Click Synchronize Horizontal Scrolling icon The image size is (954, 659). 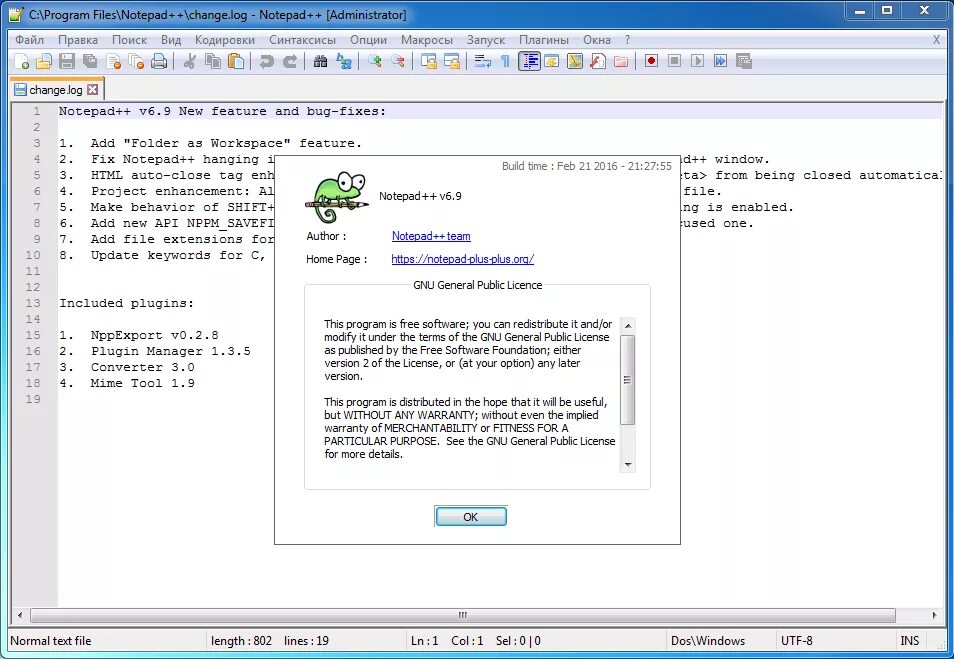pyautogui.click(x=452, y=61)
